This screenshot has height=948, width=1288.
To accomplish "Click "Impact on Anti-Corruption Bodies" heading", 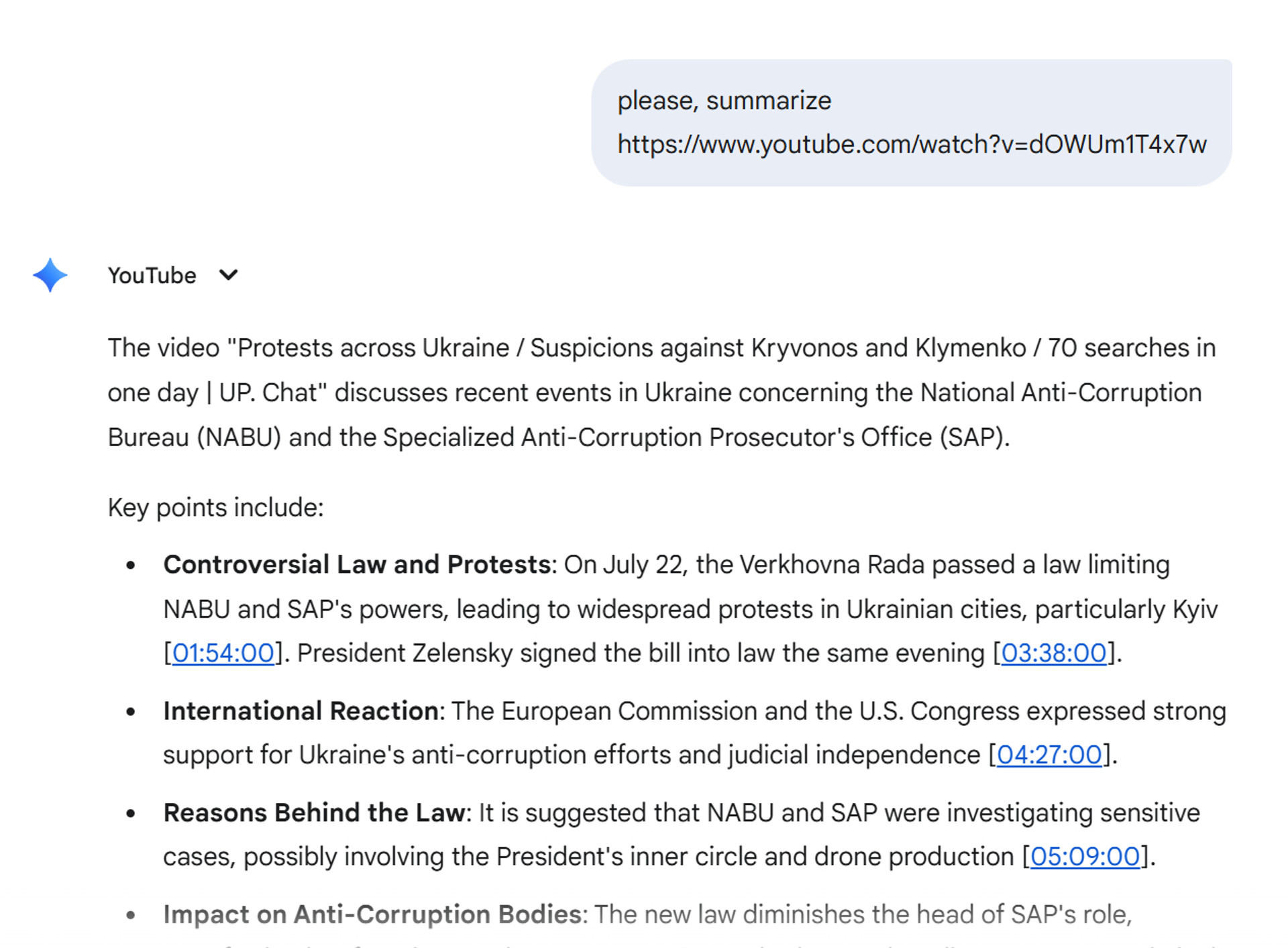I will pos(372,914).
